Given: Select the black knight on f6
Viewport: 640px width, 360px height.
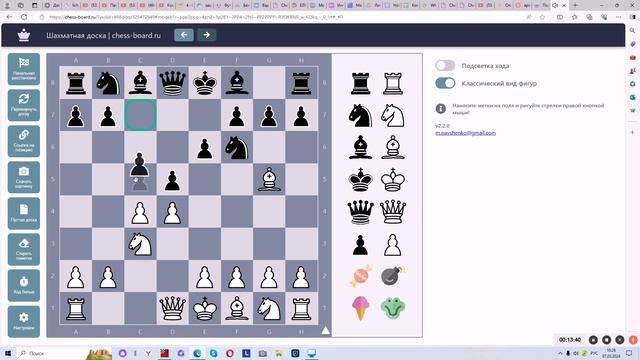Looking at the screenshot, I should [237, 147].
